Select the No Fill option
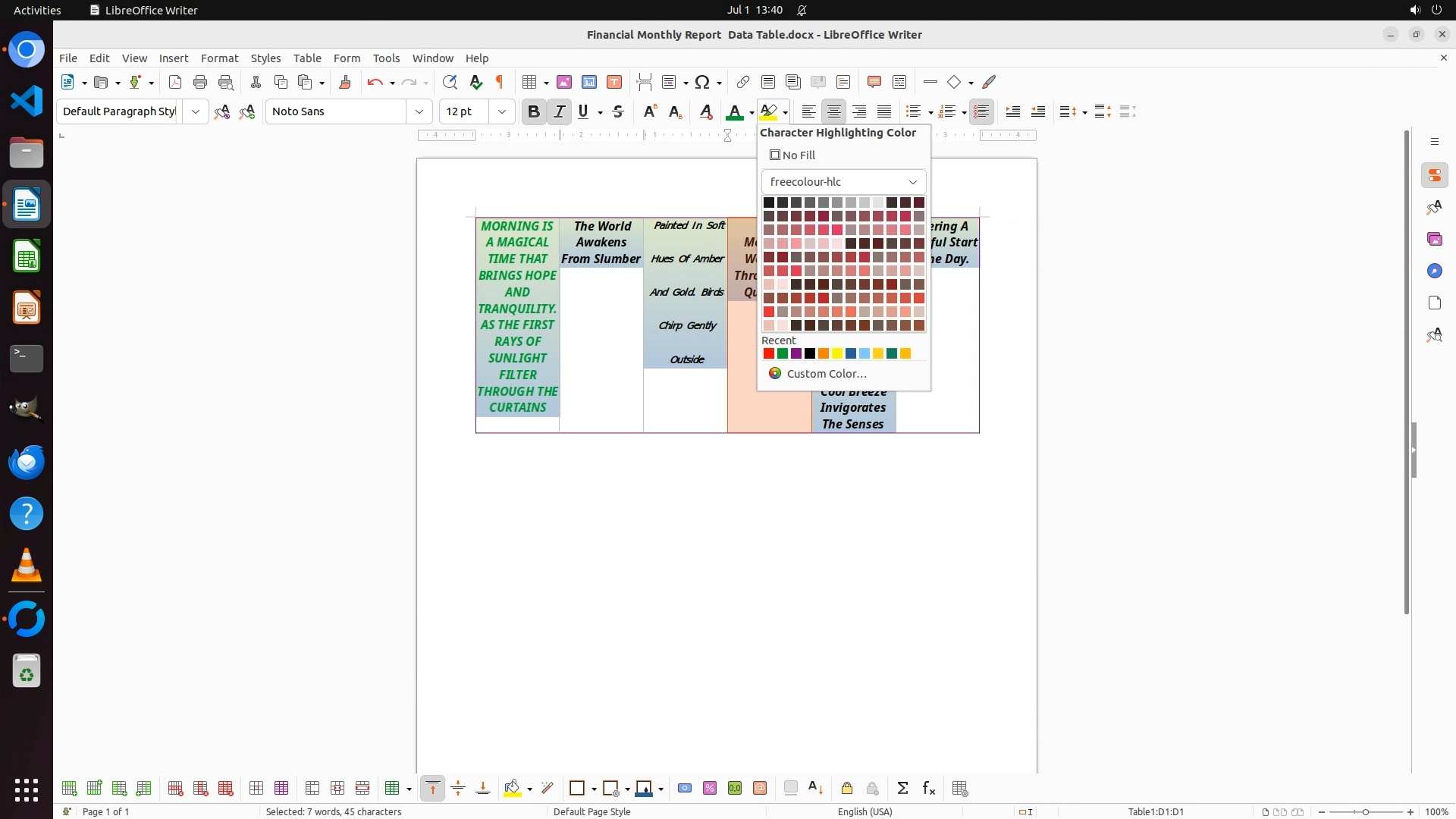 click(792, 155)
